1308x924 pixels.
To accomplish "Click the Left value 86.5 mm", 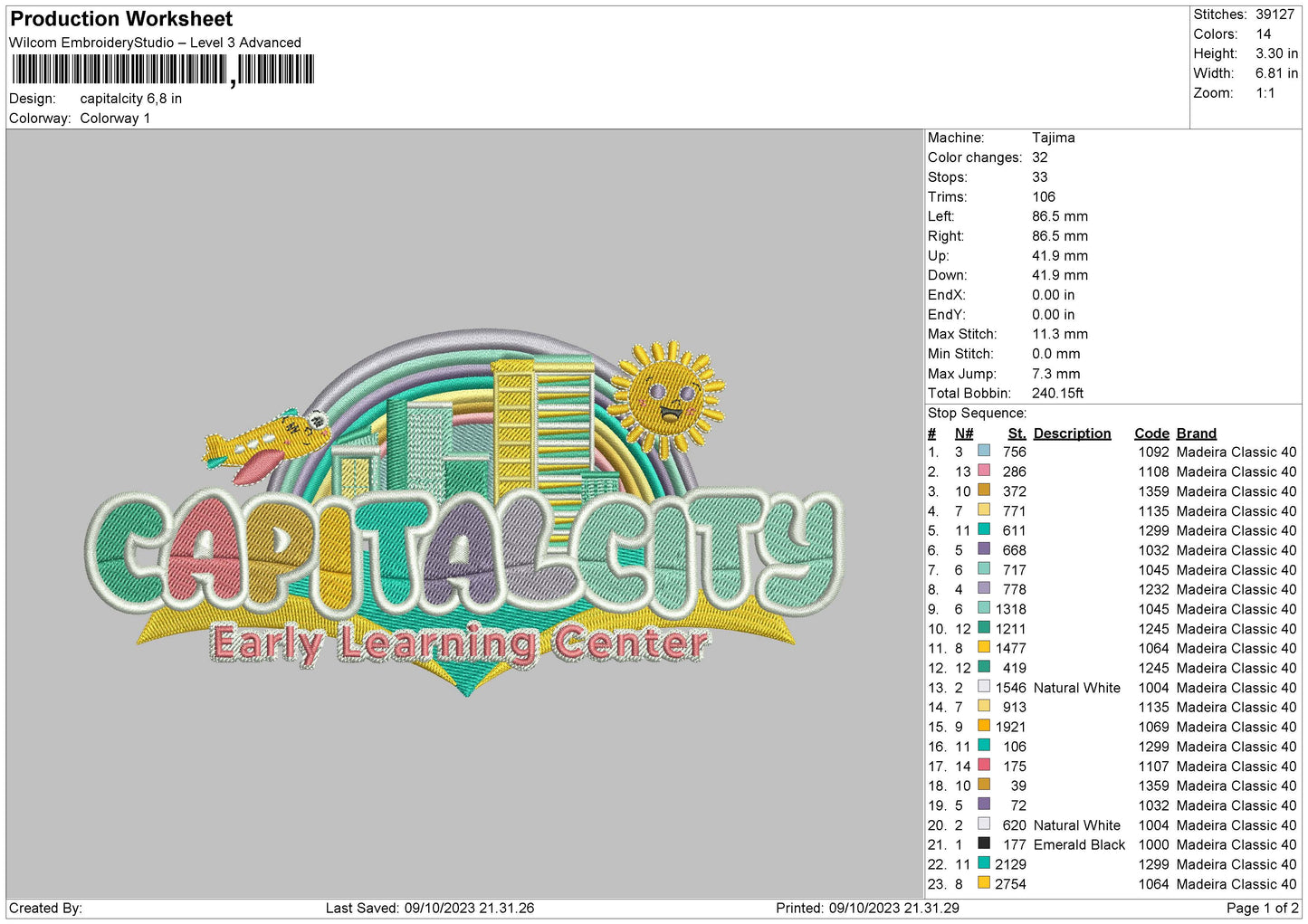I will (1060, 216).
